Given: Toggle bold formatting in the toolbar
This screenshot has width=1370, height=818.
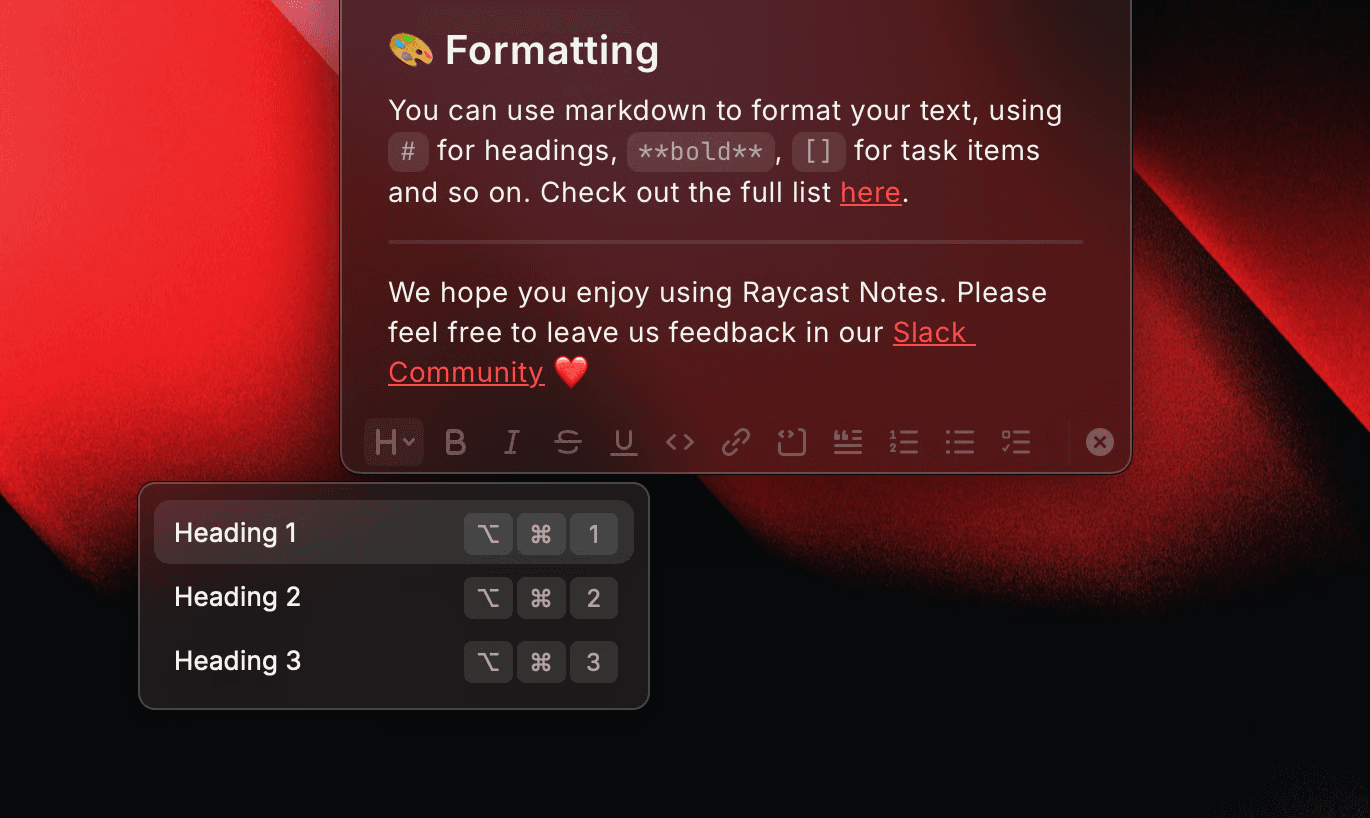Looking at the screenshot, I should [455, 442].
